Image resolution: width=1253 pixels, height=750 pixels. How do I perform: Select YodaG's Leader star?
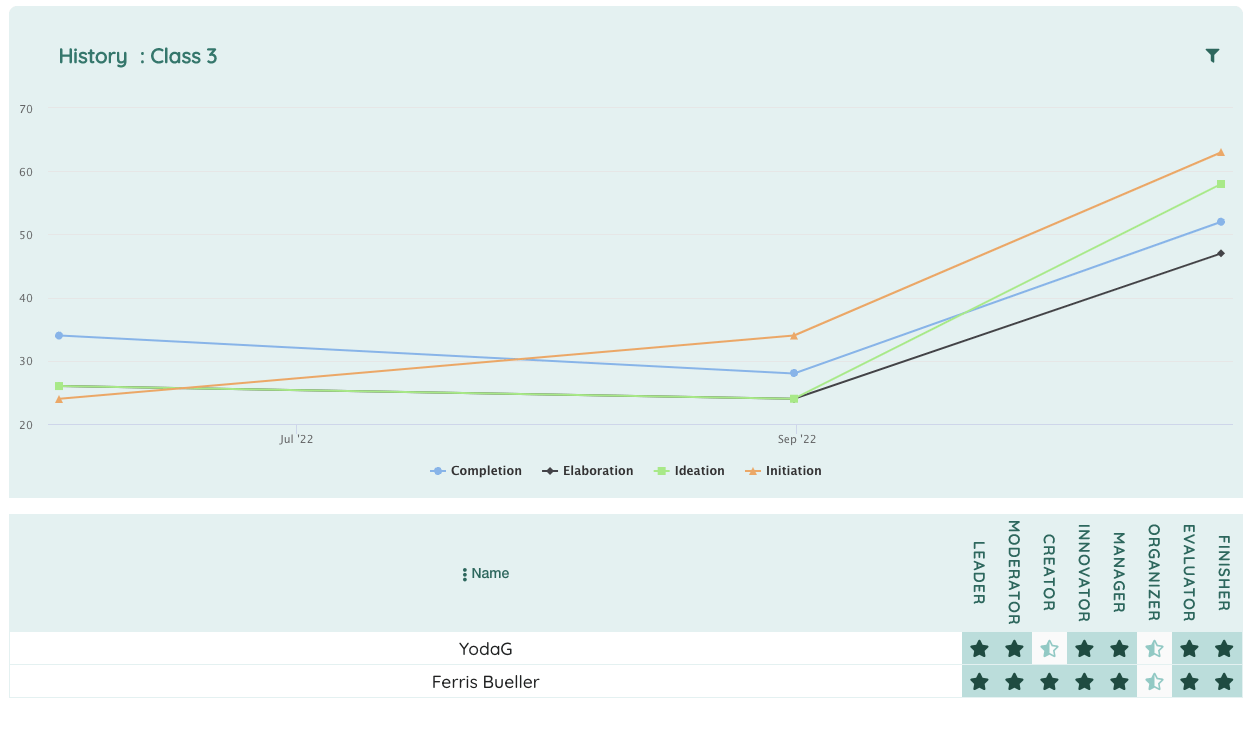[x=979, y=649]
